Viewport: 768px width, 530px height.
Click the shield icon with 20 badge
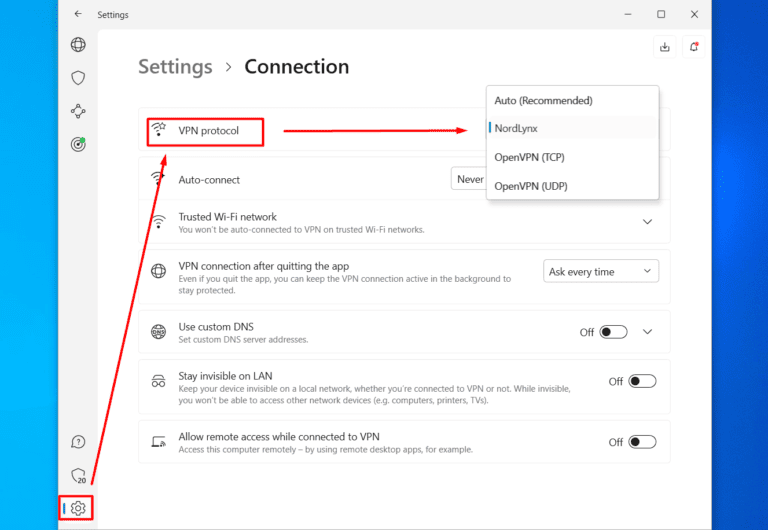pyautogui.click(x=78, y=475)
